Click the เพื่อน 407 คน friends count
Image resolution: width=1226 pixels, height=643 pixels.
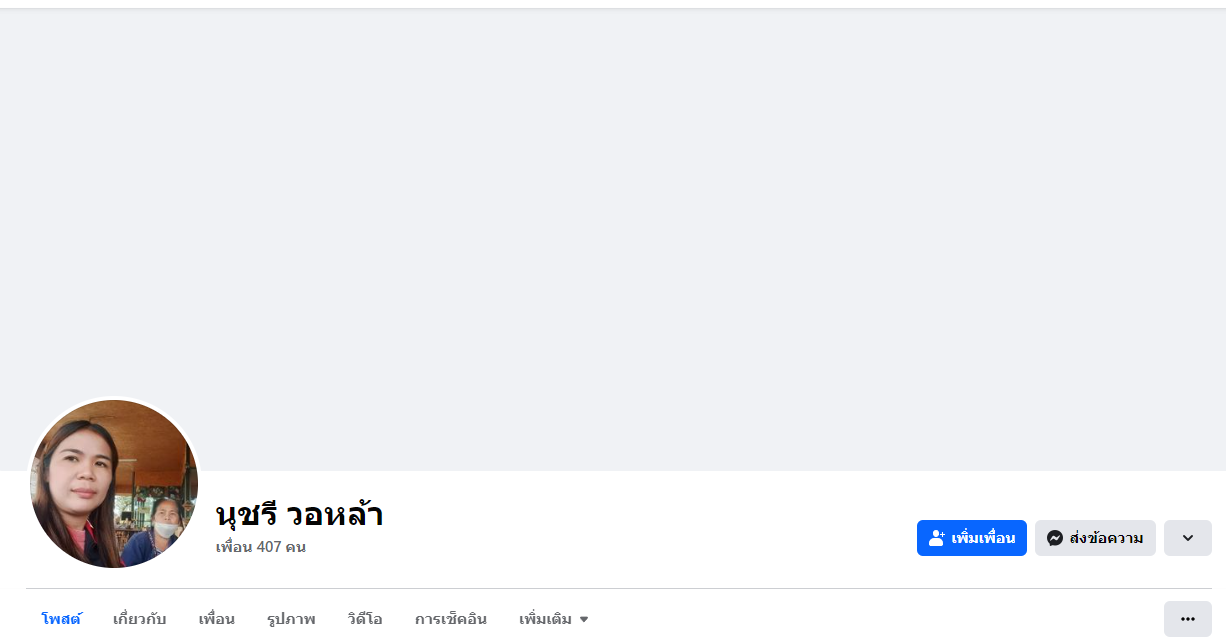[x=261, y=547]
